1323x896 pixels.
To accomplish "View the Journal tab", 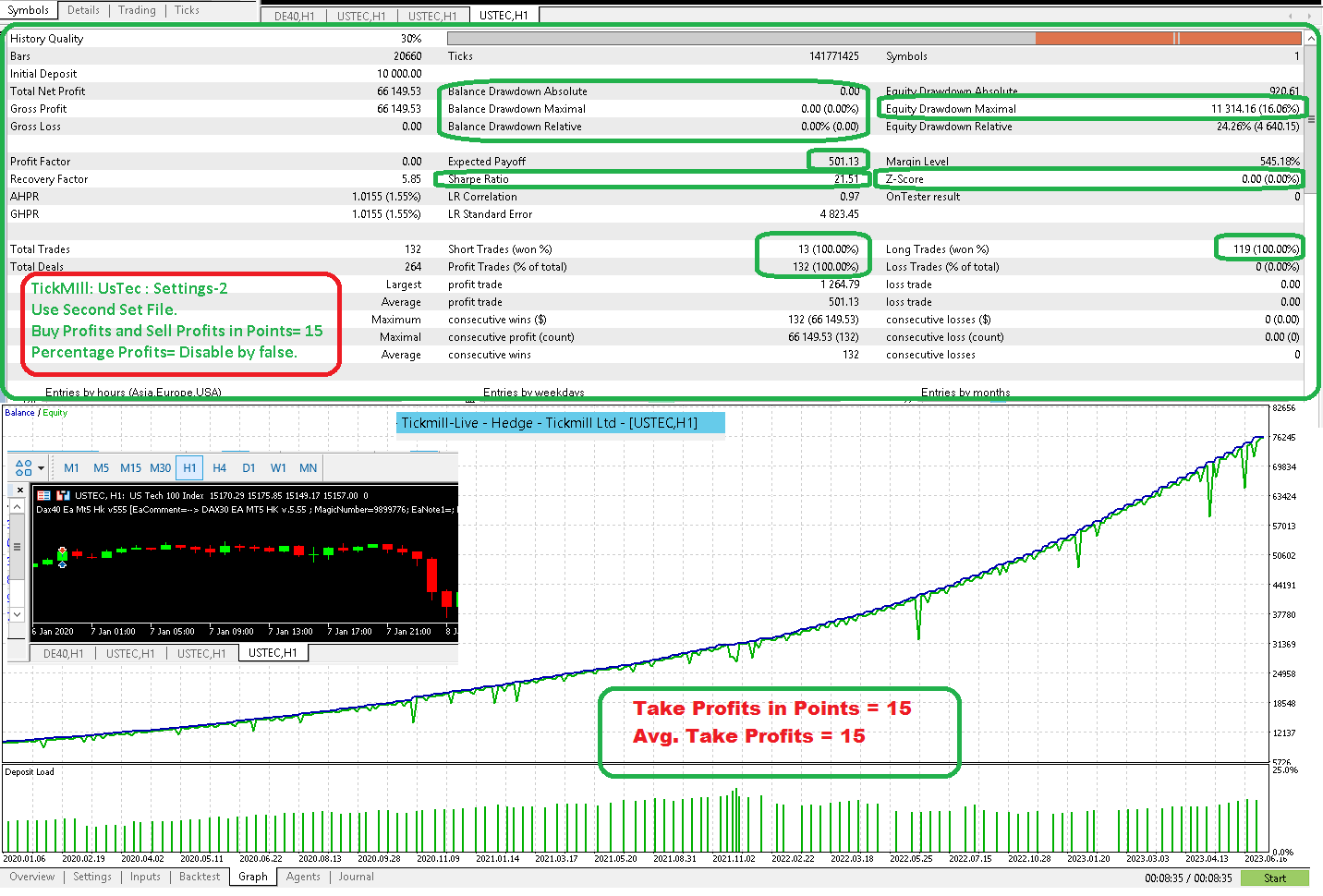I will [357, 878].
